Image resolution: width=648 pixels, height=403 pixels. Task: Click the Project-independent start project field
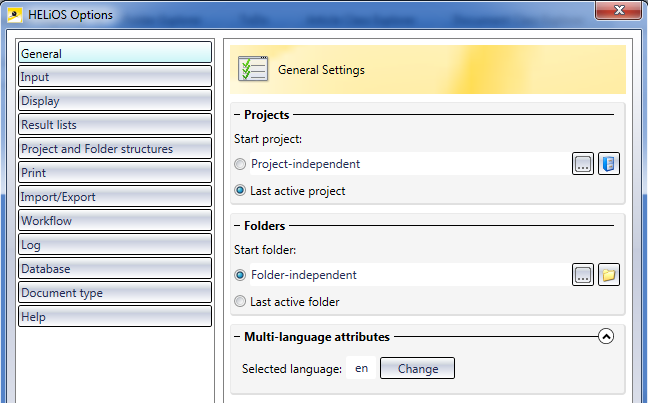click(410, 164)
